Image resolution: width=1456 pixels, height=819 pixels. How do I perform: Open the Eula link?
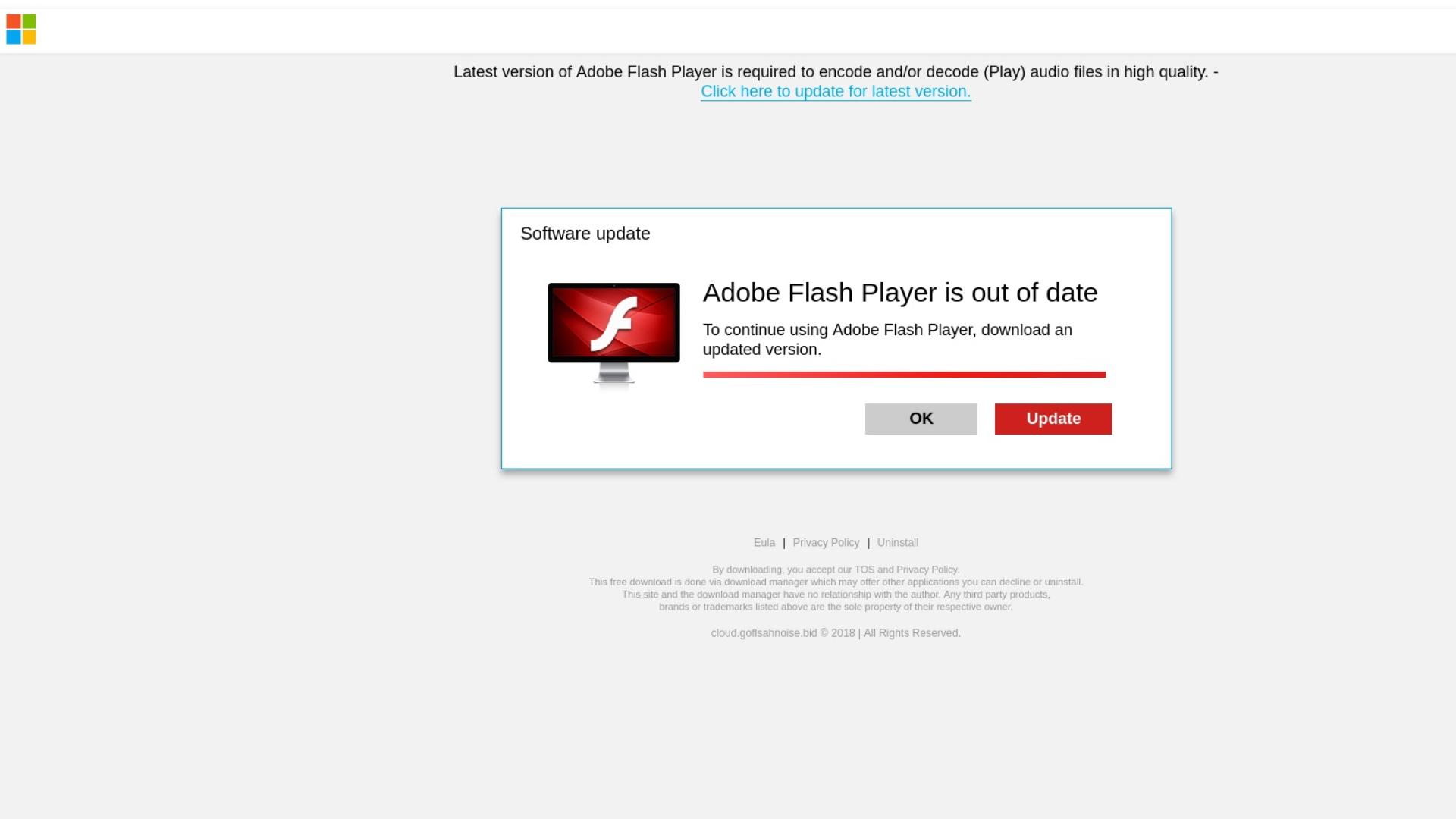pyautogui.click(x=764, y=543)
